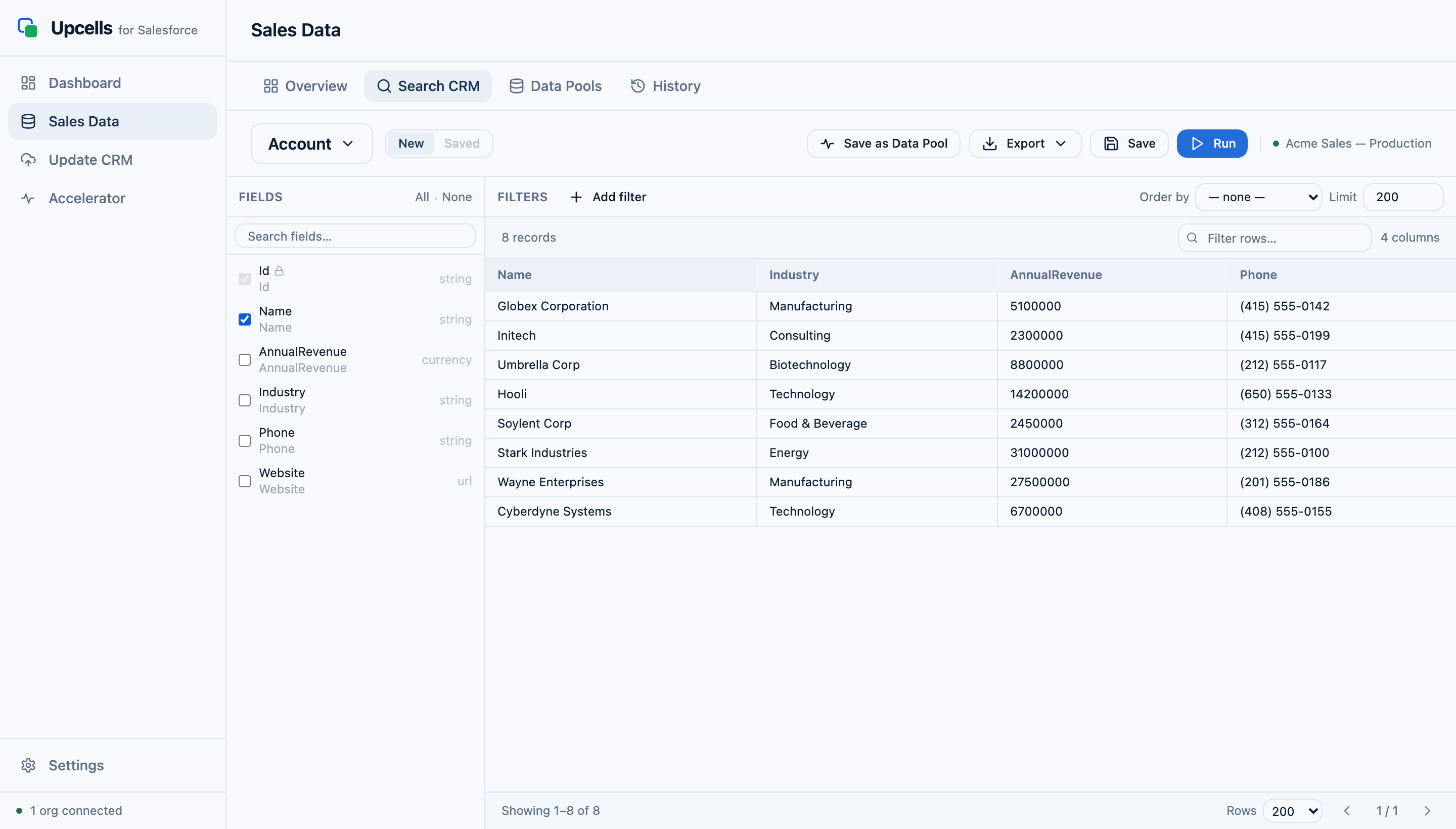This screenshot has width=1456, height=829.
Task: Click the Accelerator pulse icon
Action: tap(28, 198)
